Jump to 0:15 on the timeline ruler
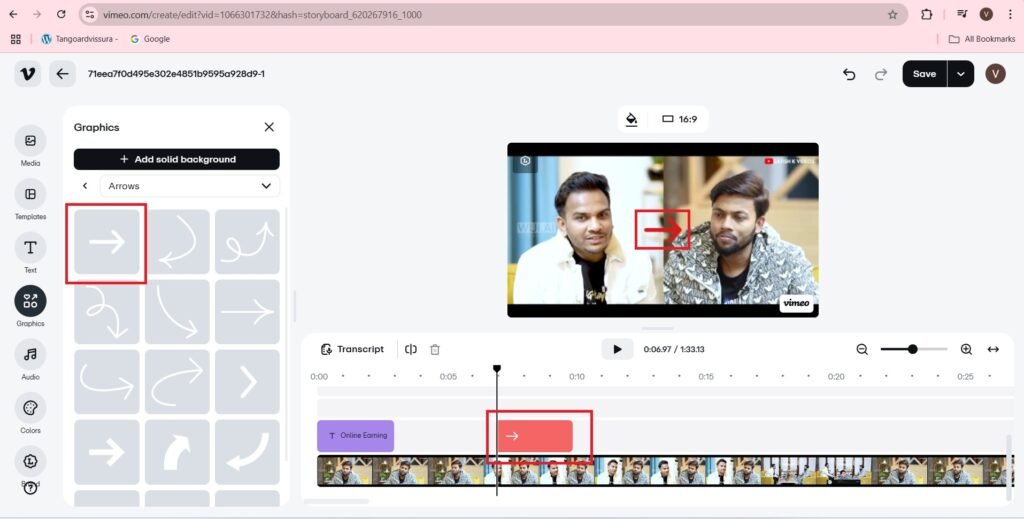The image size is (1024, 519). (x=706, y=377)
